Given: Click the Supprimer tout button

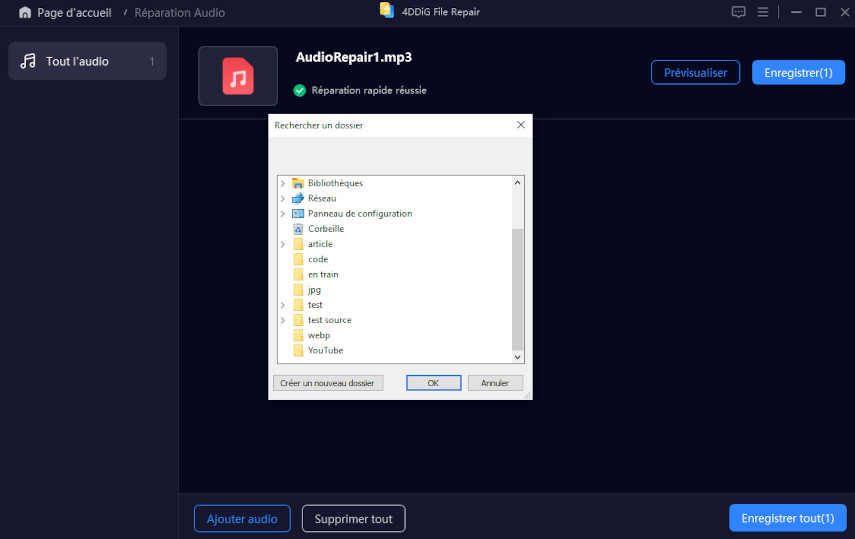Looking at the screenshot, I should pyautogui.click(x=353, y=519).
